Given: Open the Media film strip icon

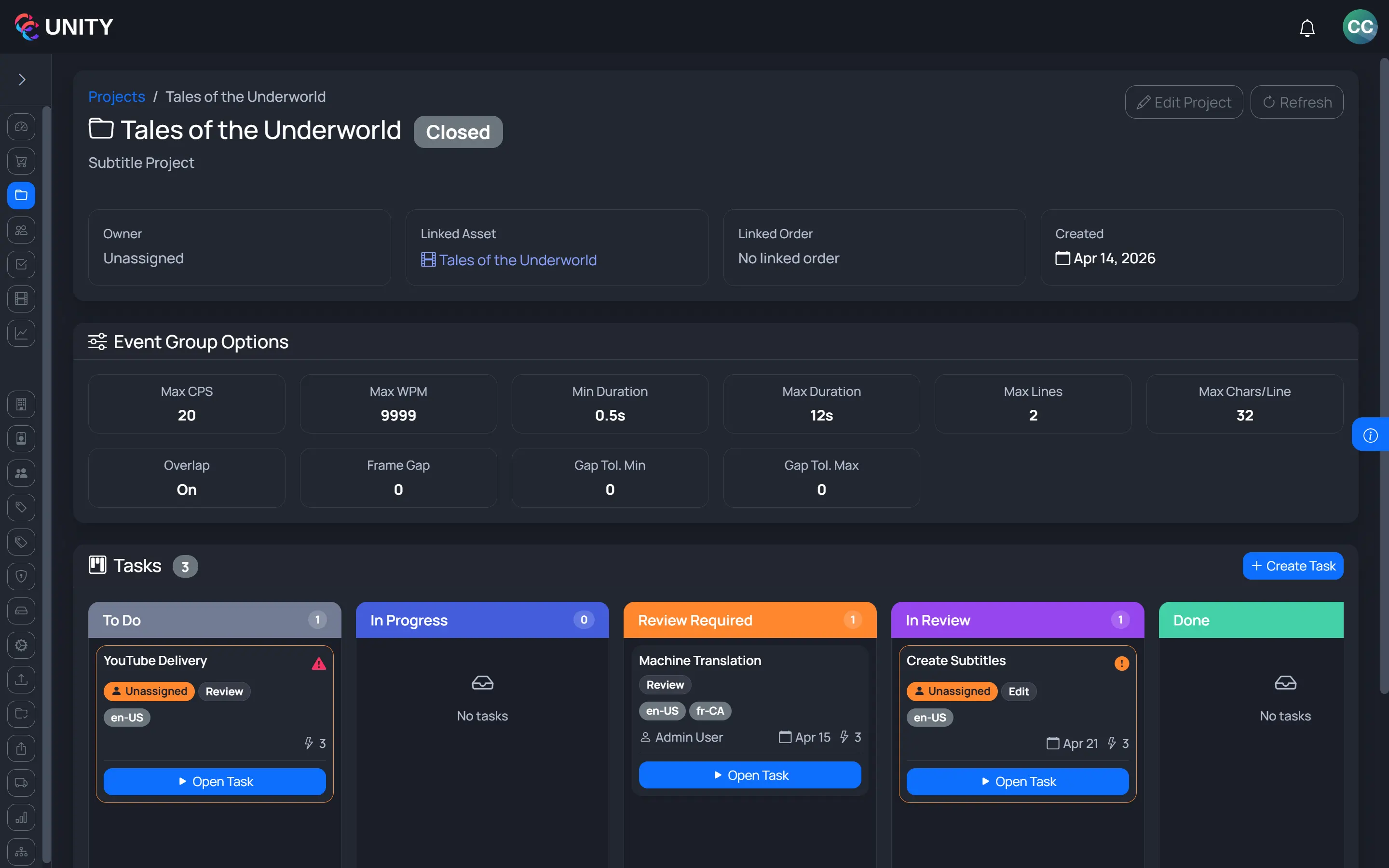Looking at the screenshot, I should coord(21,298).
